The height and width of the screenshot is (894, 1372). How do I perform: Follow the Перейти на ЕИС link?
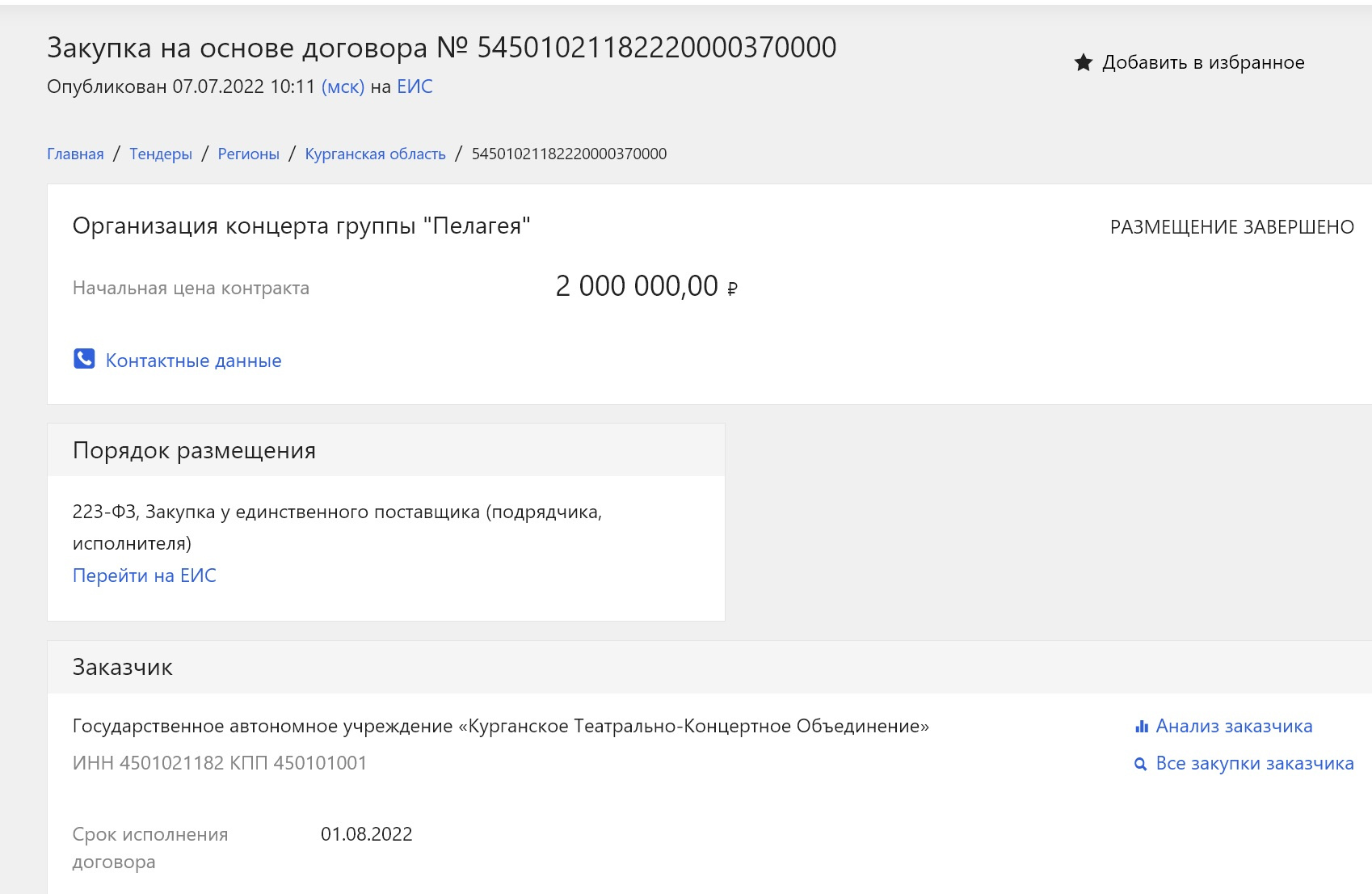145,576
